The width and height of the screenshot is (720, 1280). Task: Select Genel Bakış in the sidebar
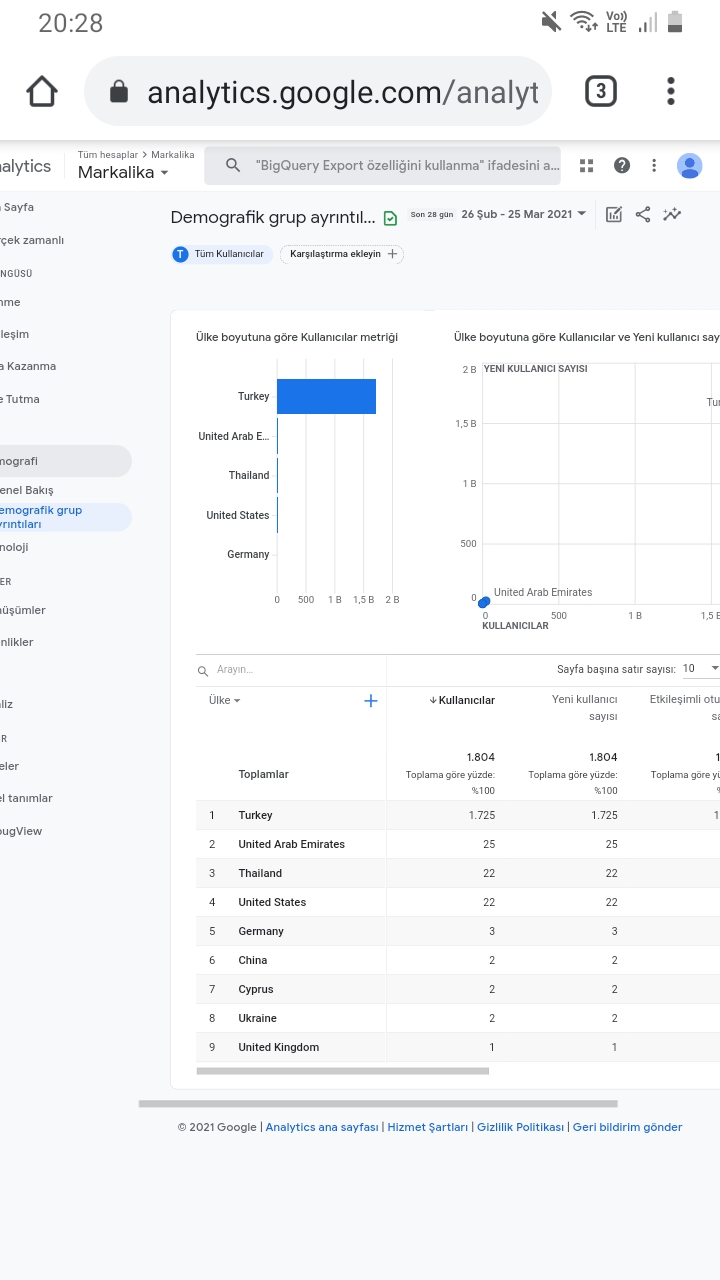click(x=27, y=490)
